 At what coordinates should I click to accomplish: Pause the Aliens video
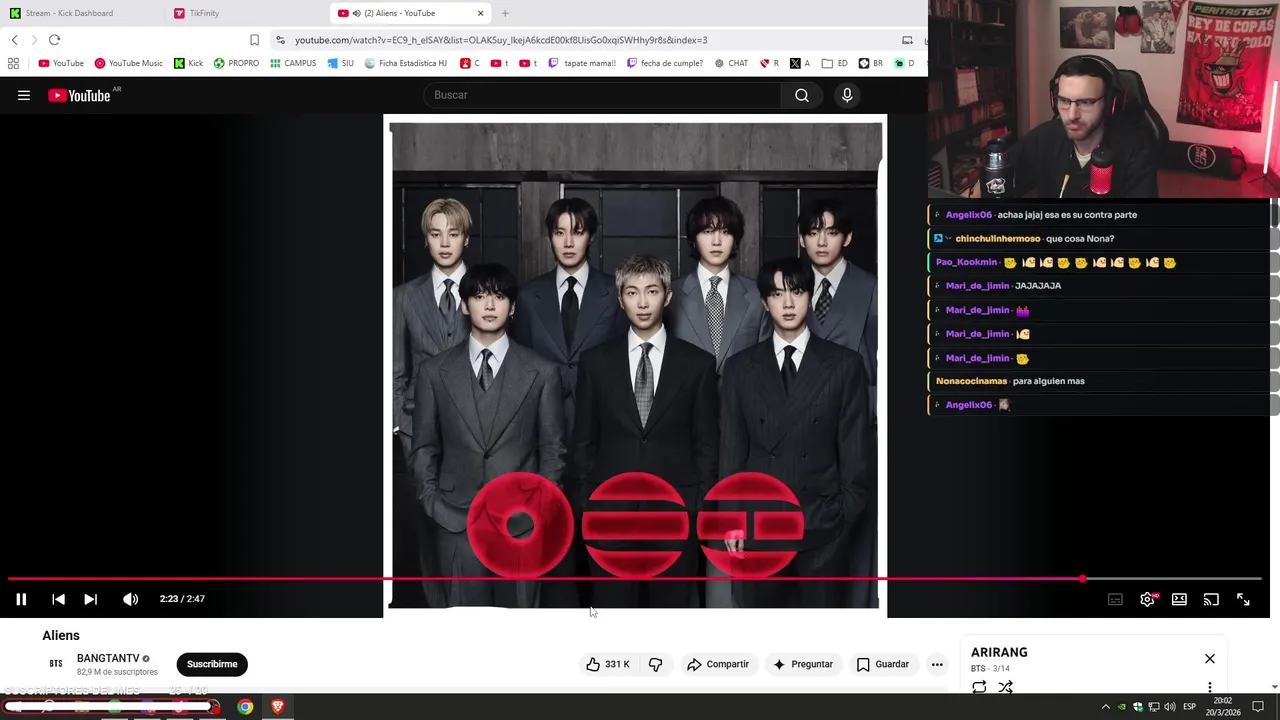(21, 599)
